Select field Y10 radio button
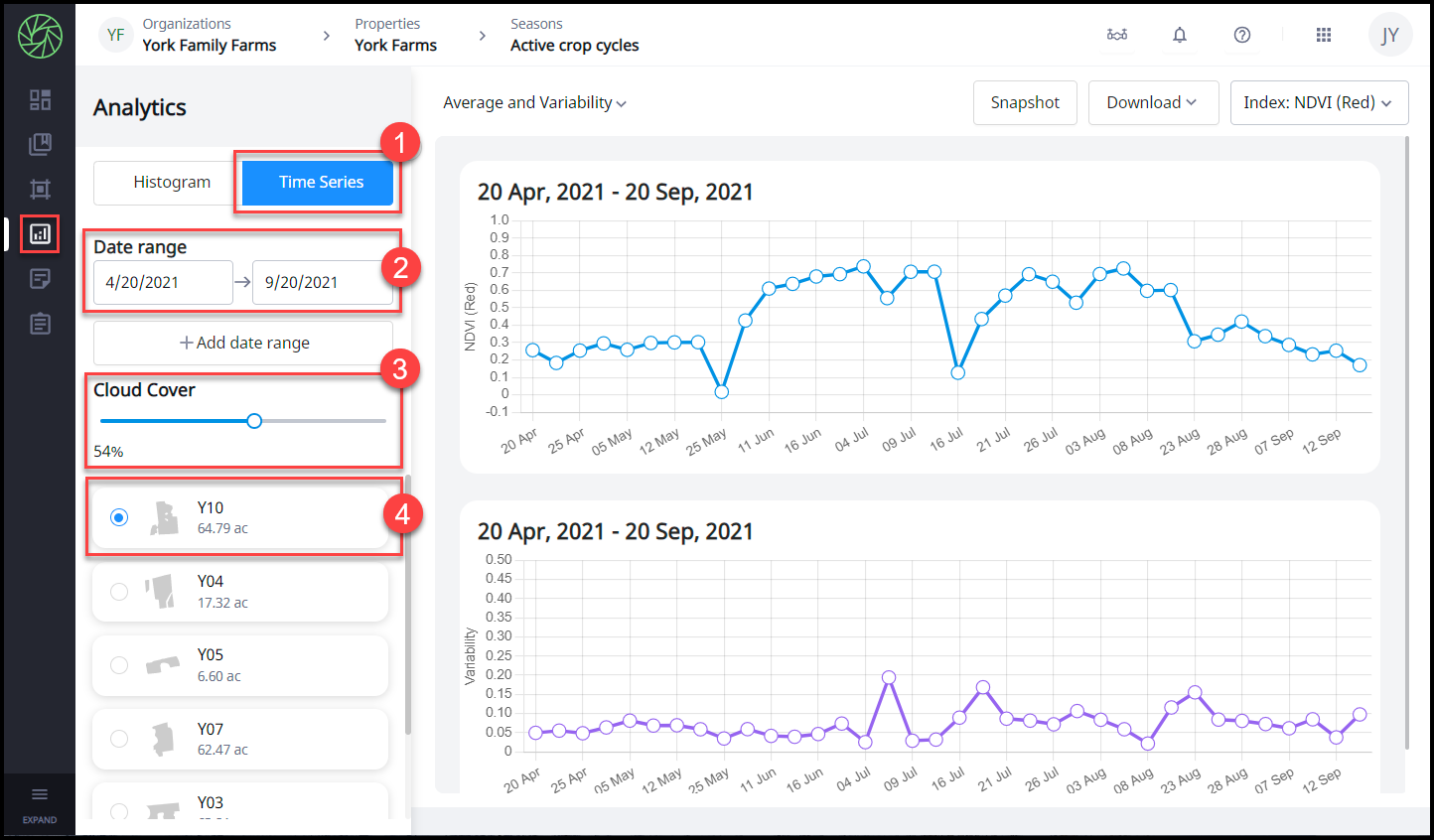This screenshot has width=1434, height=840. coord(119,517)
